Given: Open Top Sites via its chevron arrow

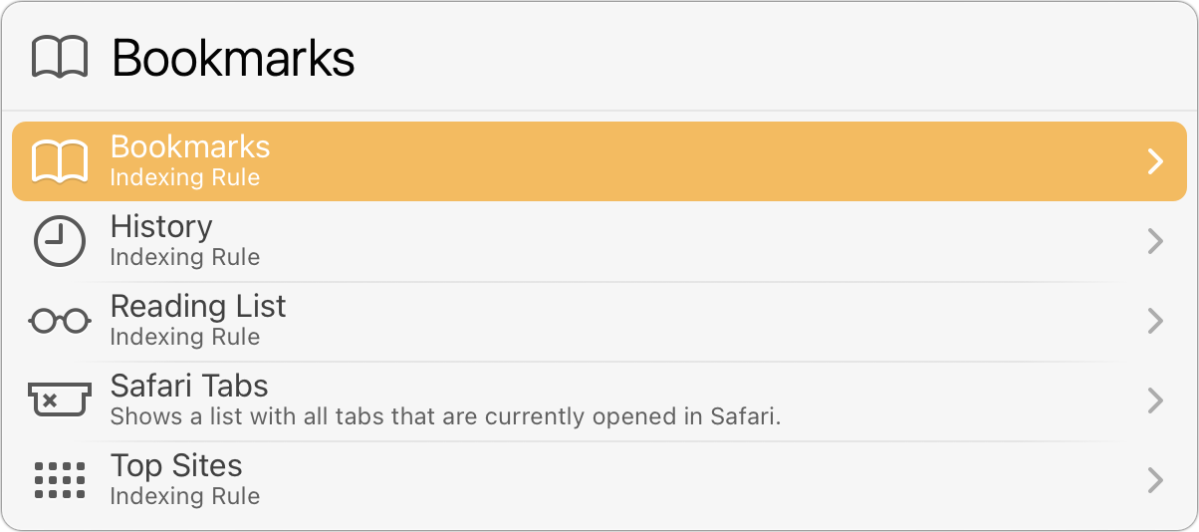Looking at the screenshot, I should click(1155, 481).
